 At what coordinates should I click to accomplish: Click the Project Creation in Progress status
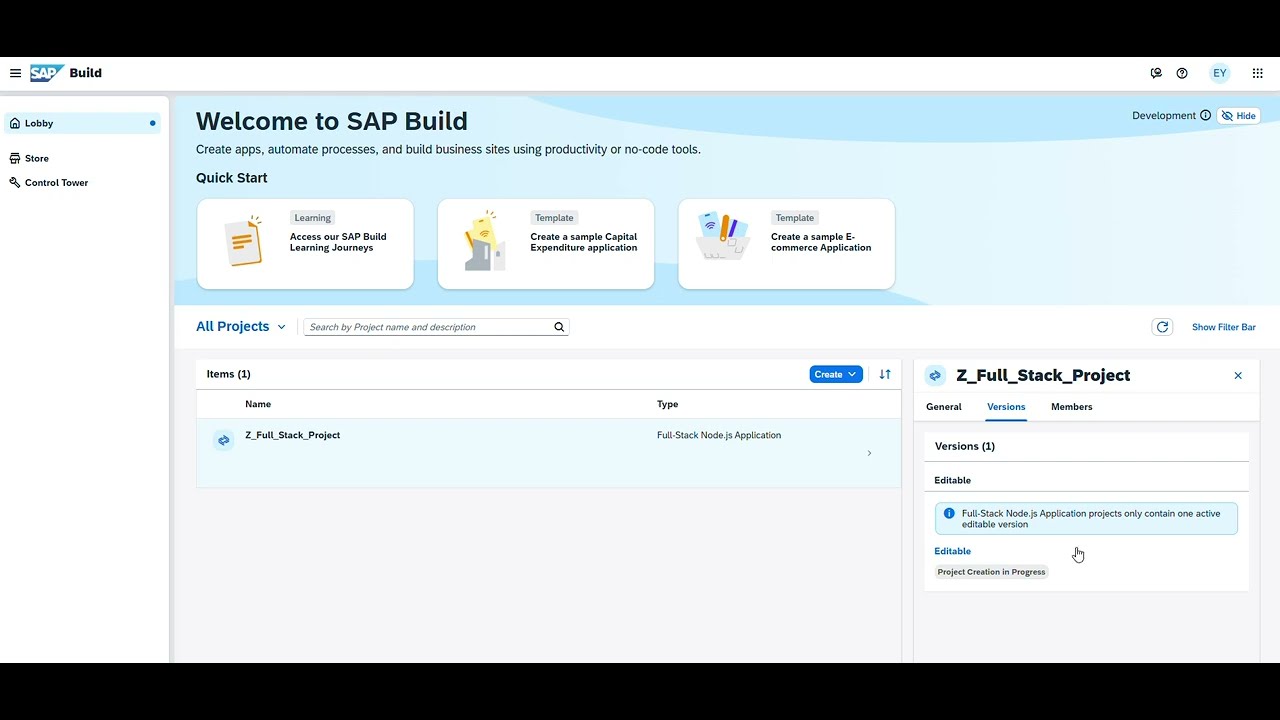pos(992,572)
